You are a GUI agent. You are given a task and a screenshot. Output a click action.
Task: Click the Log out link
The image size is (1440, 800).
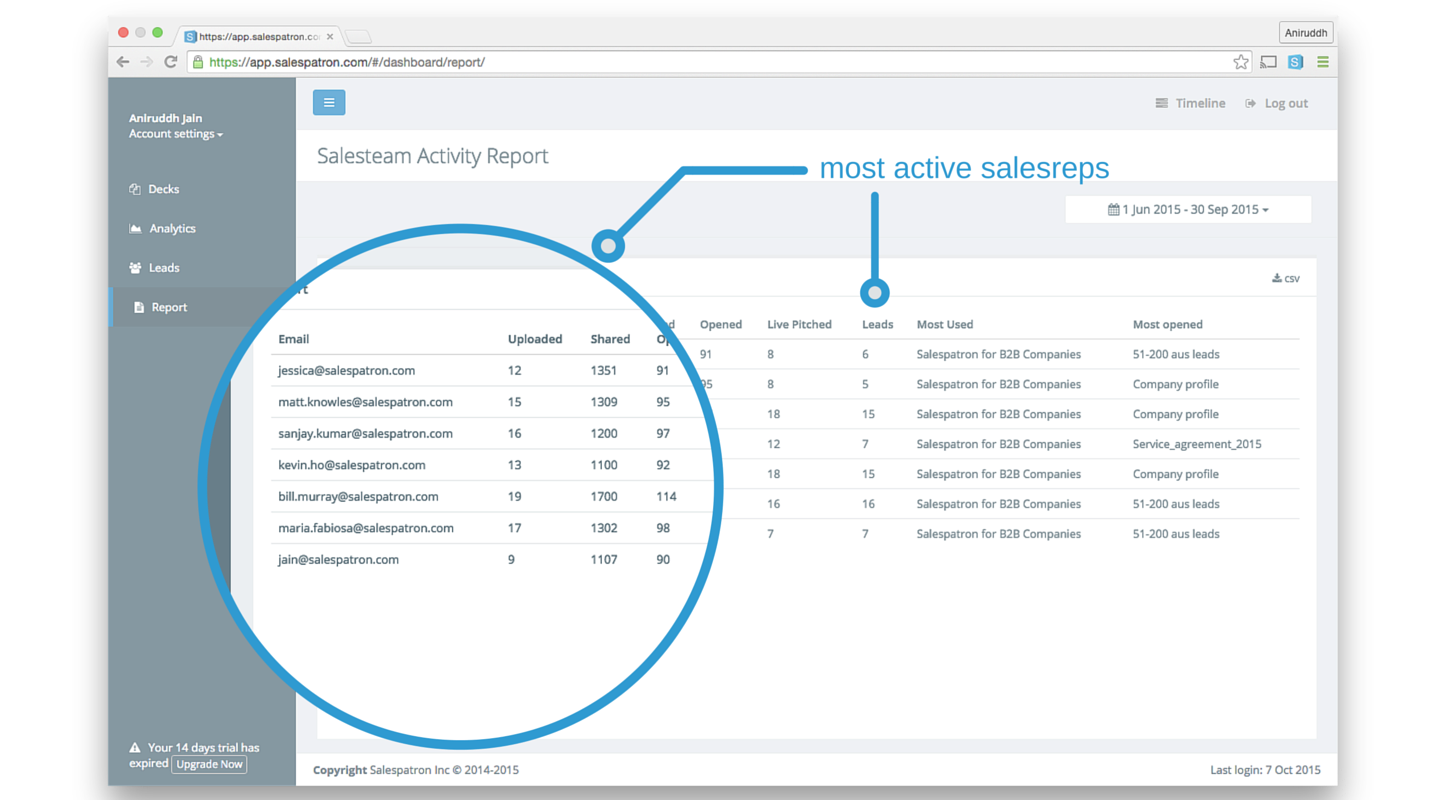[1276, 103]
